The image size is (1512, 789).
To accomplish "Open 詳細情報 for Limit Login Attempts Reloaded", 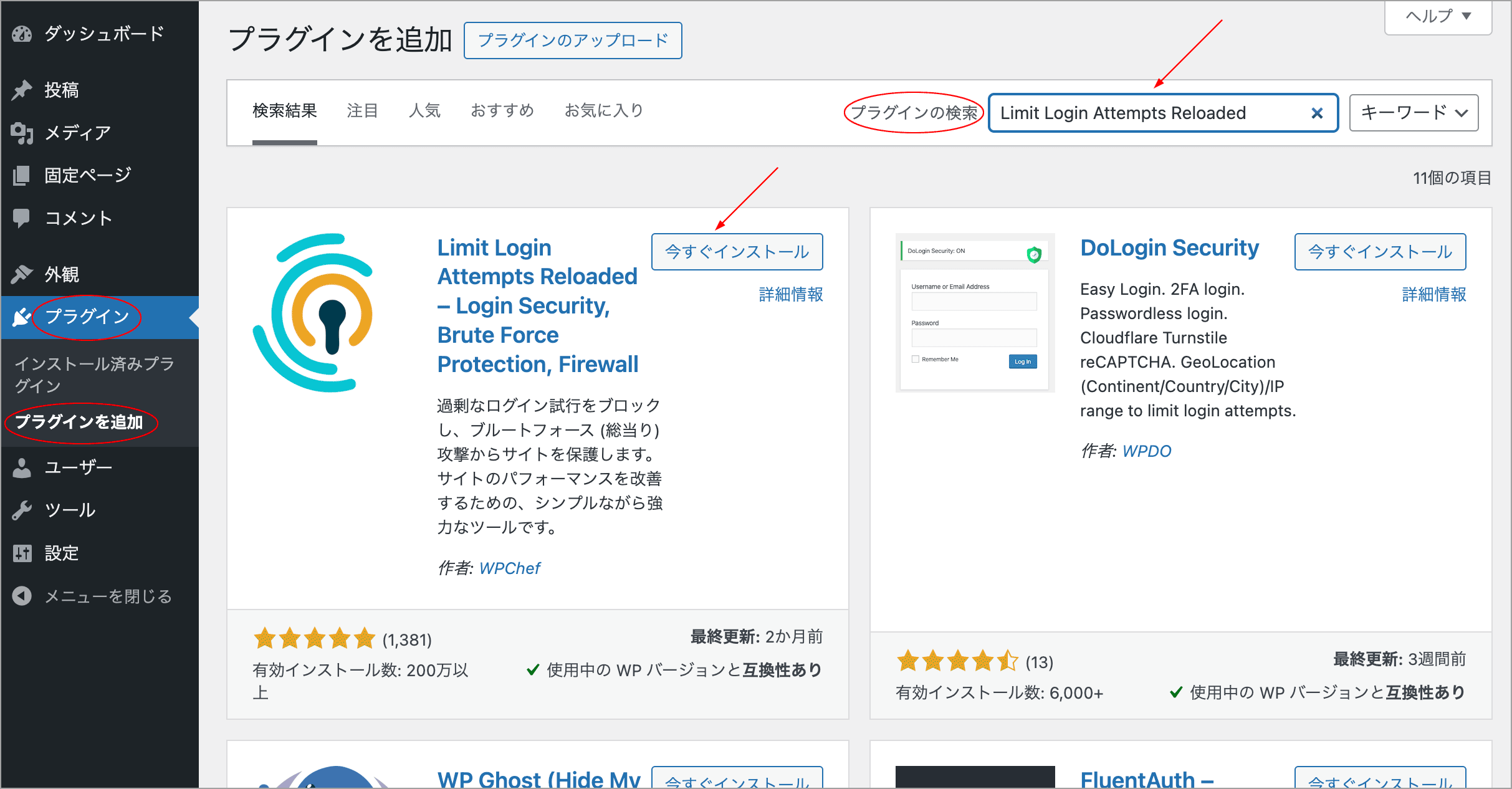I will pos(791,294).
